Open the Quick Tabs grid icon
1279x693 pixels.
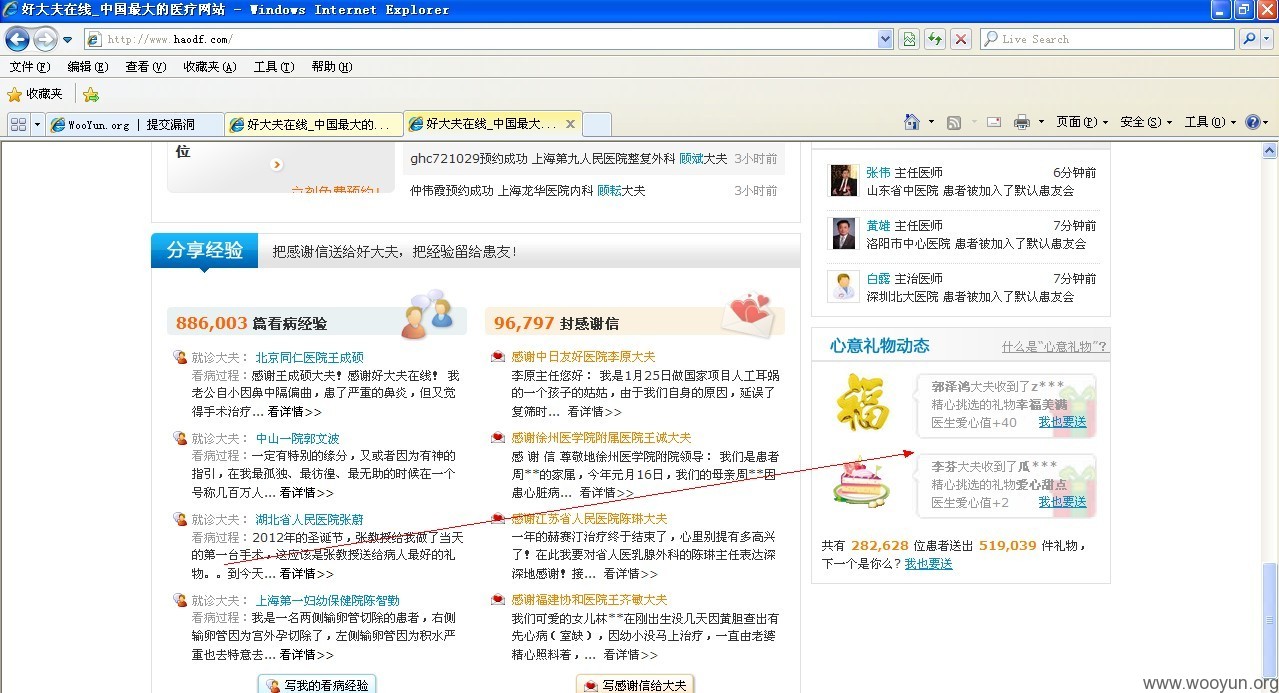18,124
